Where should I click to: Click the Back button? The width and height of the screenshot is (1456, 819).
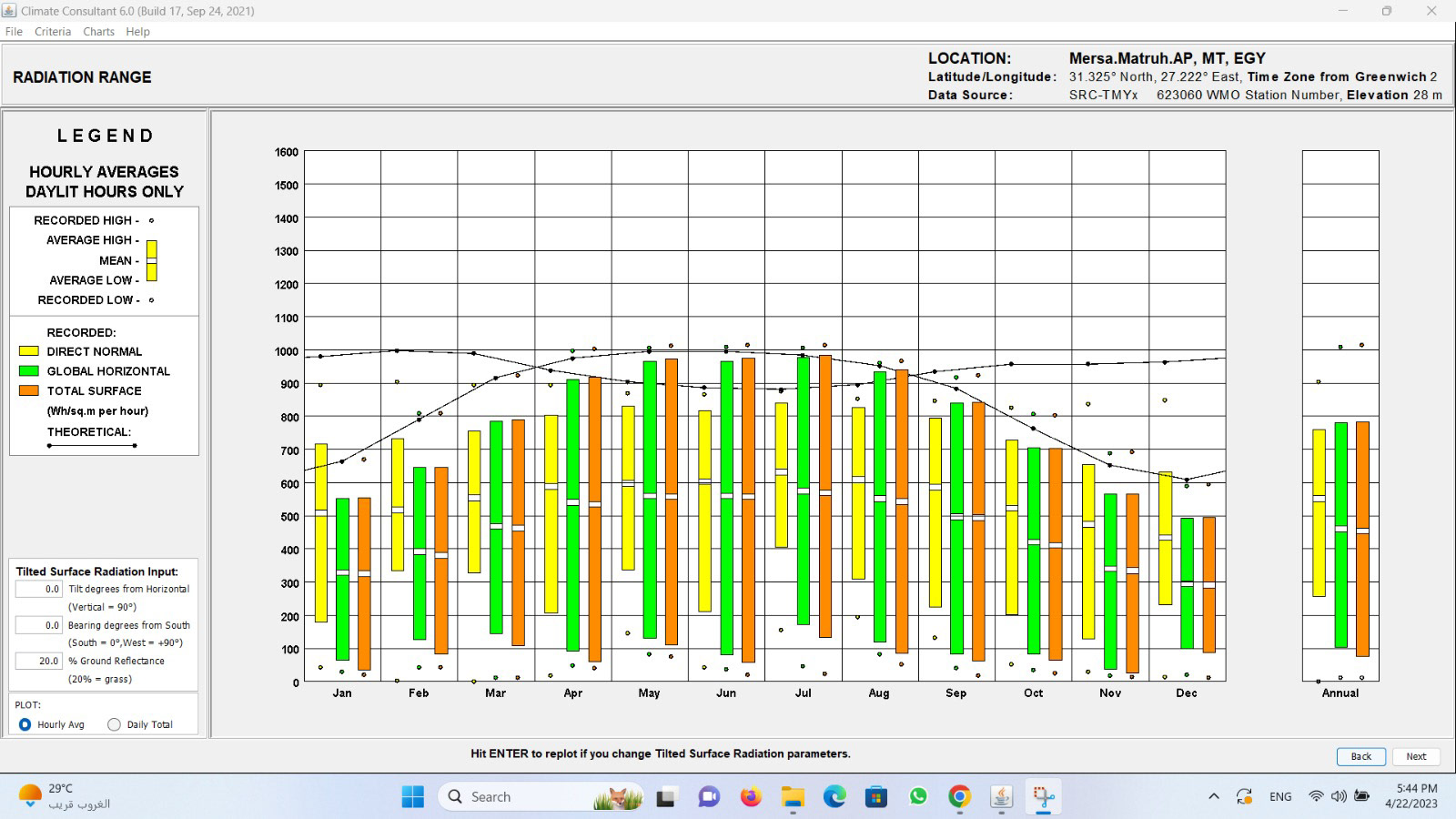pos(1360,756)
